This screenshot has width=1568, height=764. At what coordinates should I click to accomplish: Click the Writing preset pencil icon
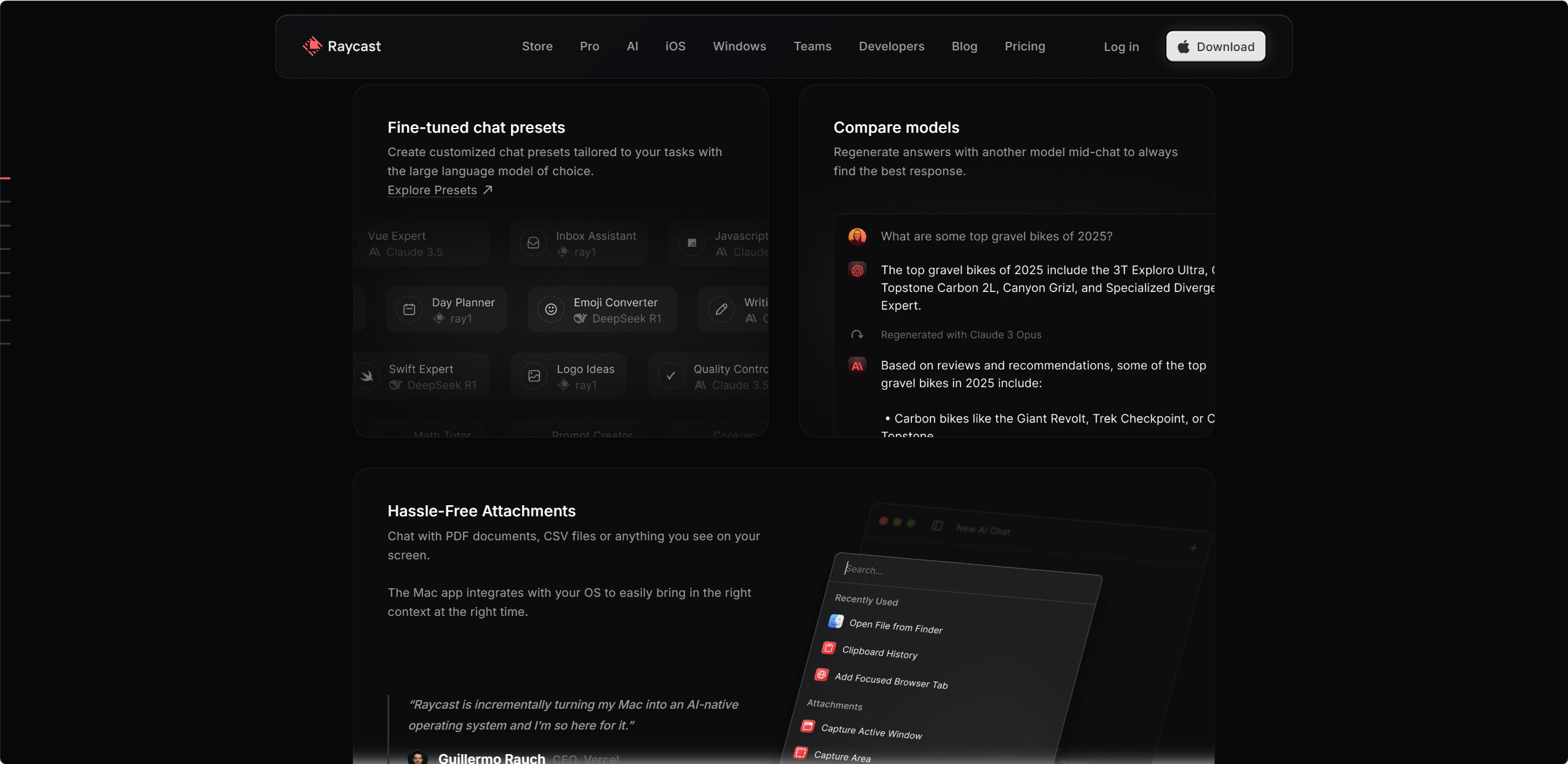721,310
